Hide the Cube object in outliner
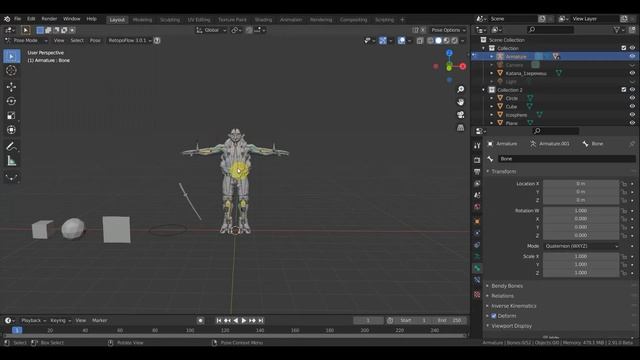640x360 pixels. (632, 107)
